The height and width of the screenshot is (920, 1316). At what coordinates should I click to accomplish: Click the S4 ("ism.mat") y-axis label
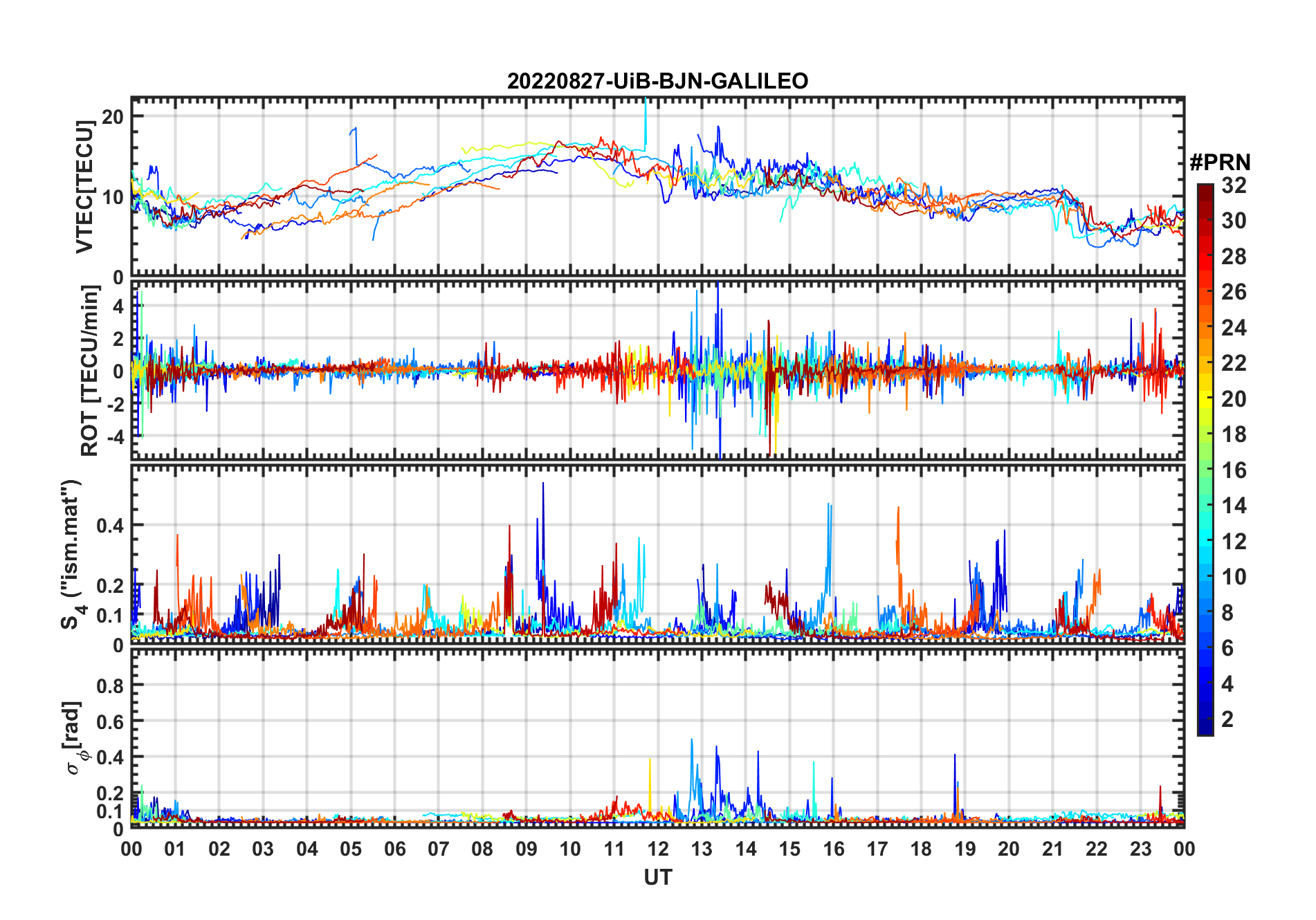point(72,555)
